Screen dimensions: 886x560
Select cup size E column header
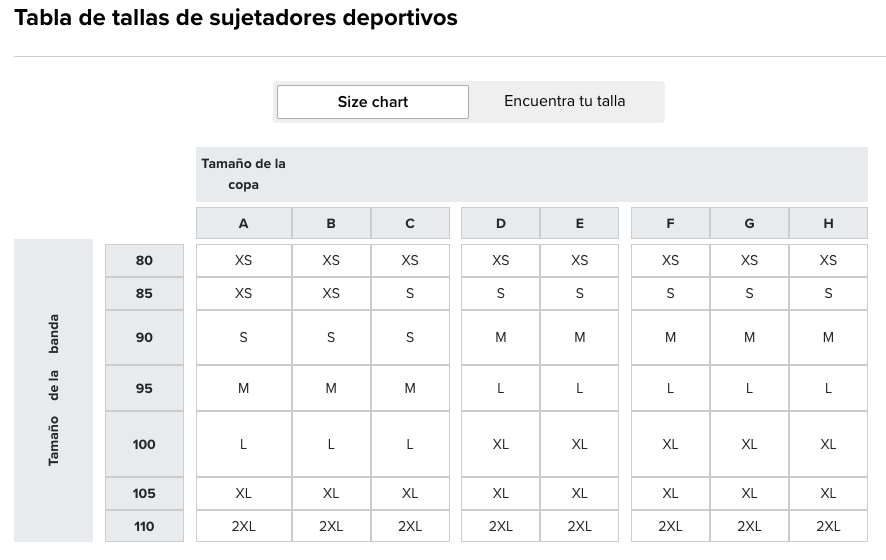(x=580, y=224)
